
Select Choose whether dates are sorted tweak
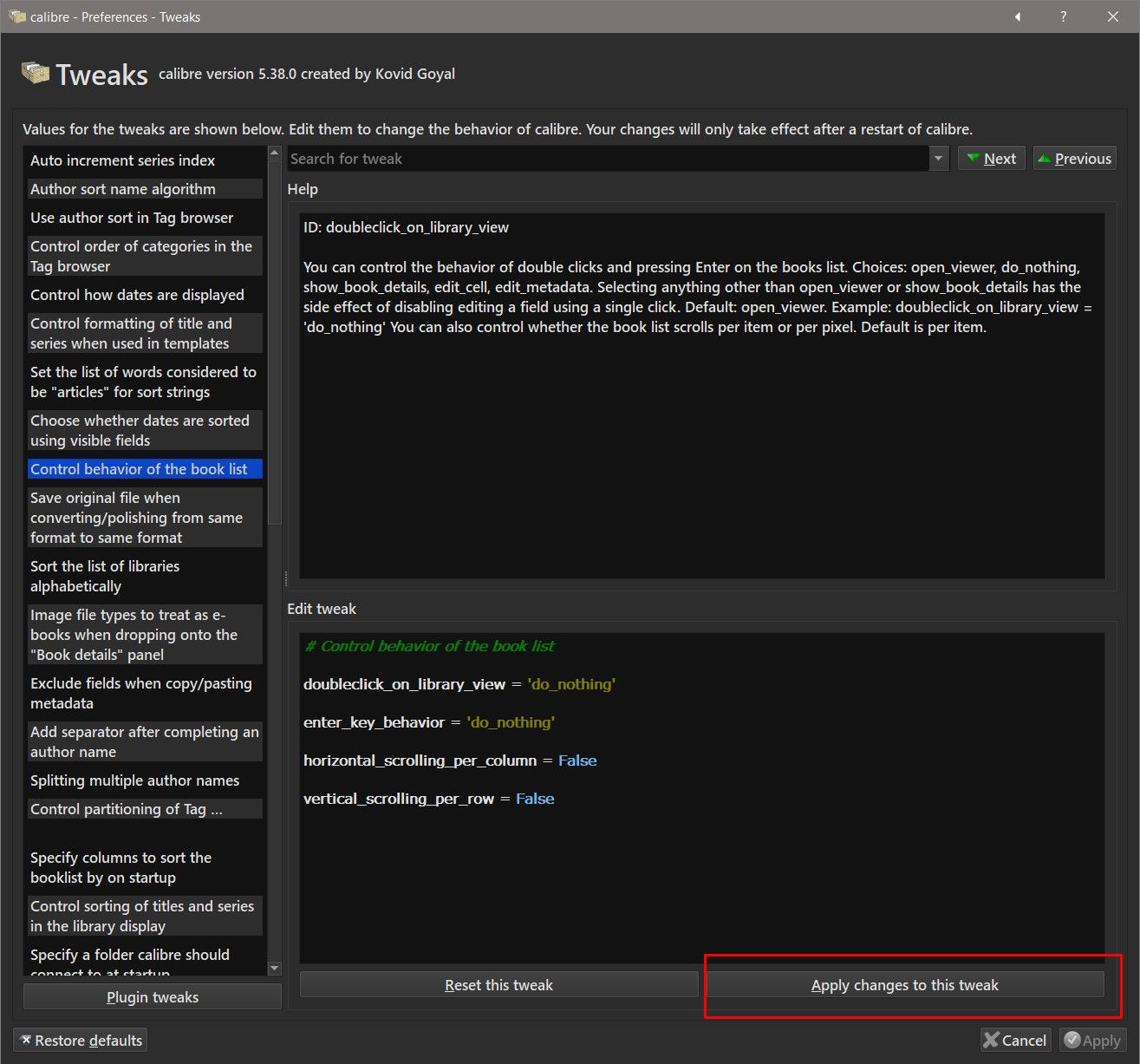(145, 431)
